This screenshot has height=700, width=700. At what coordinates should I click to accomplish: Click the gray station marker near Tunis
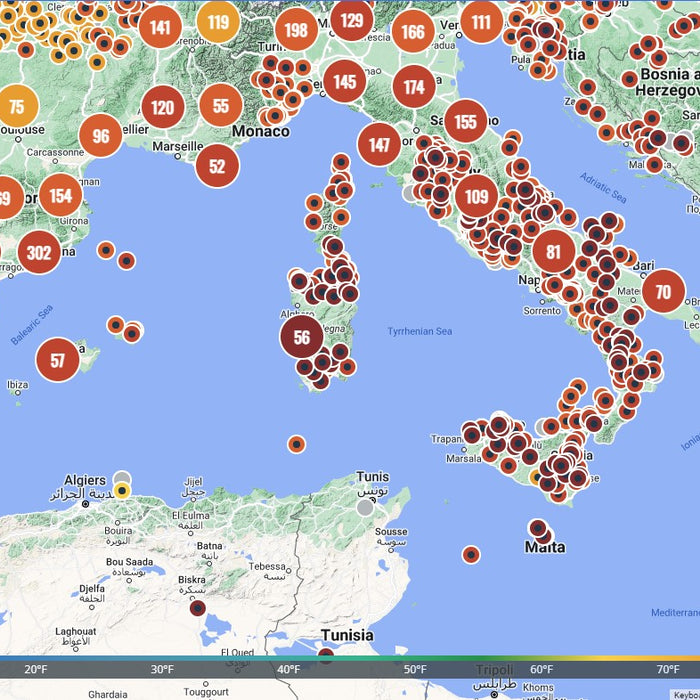(366, 507)
